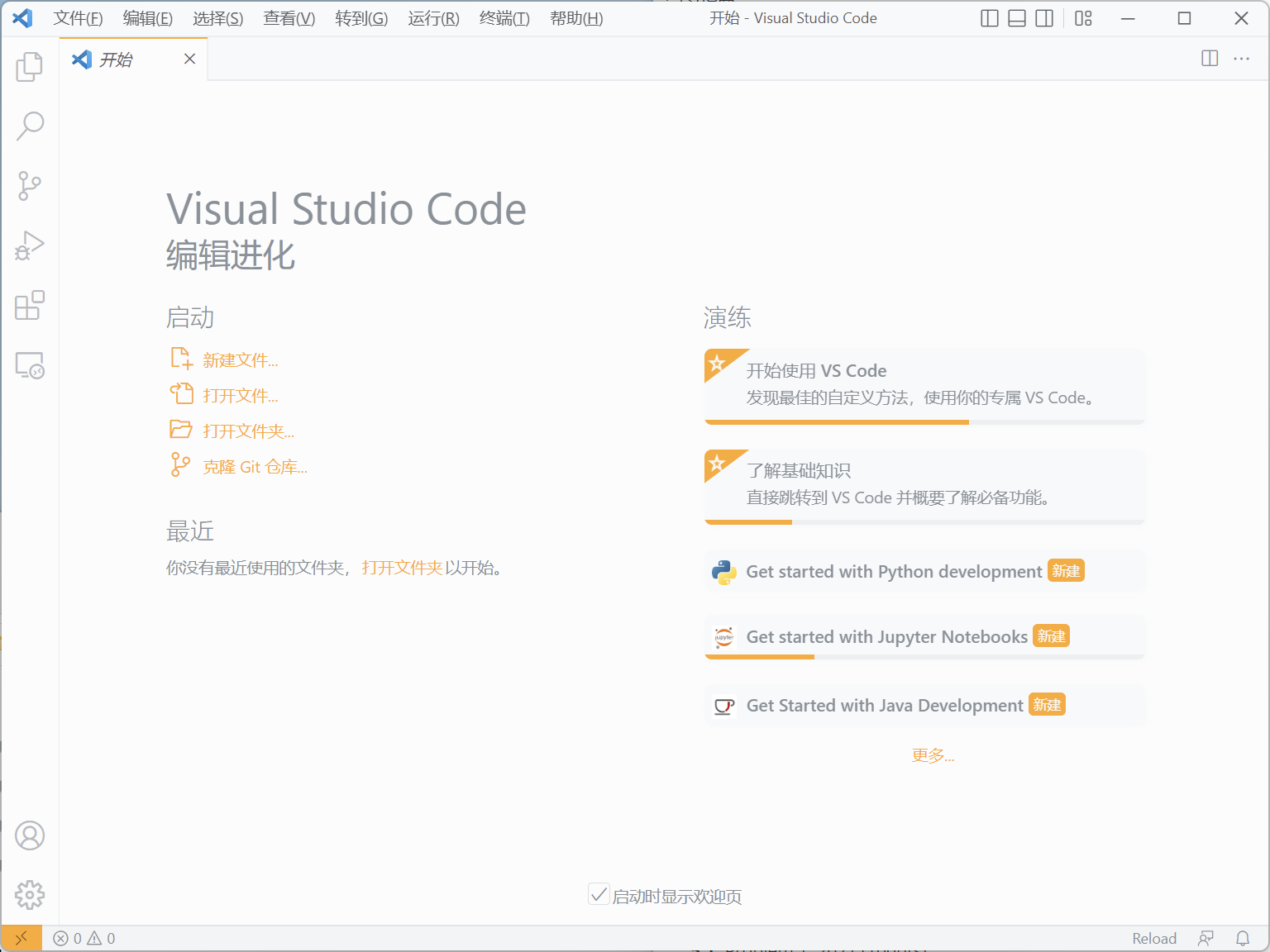
Task: Click 新建 badge on Java card
Action: (1047, 705)
